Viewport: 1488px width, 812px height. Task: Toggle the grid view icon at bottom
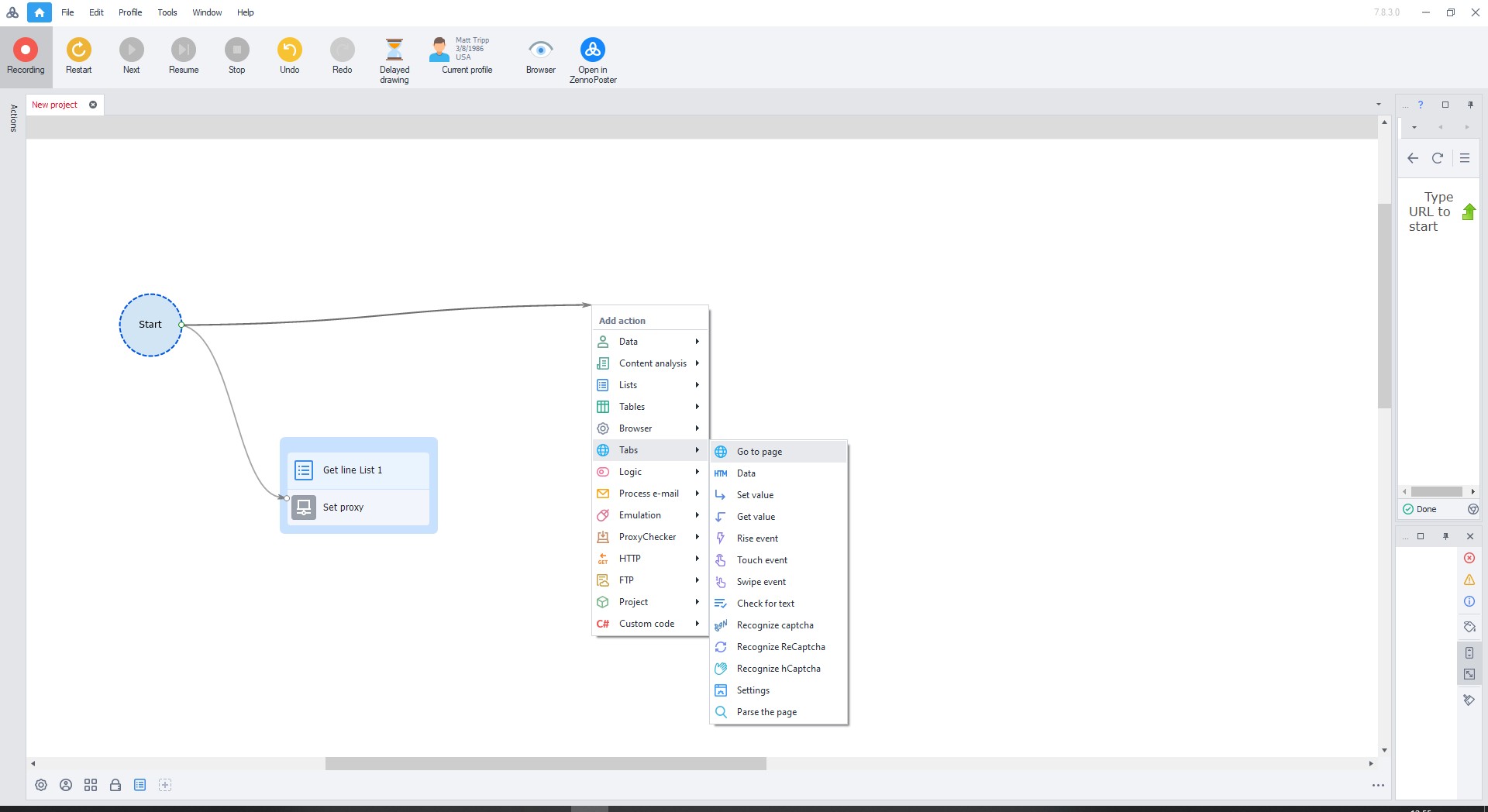[91, 785]
